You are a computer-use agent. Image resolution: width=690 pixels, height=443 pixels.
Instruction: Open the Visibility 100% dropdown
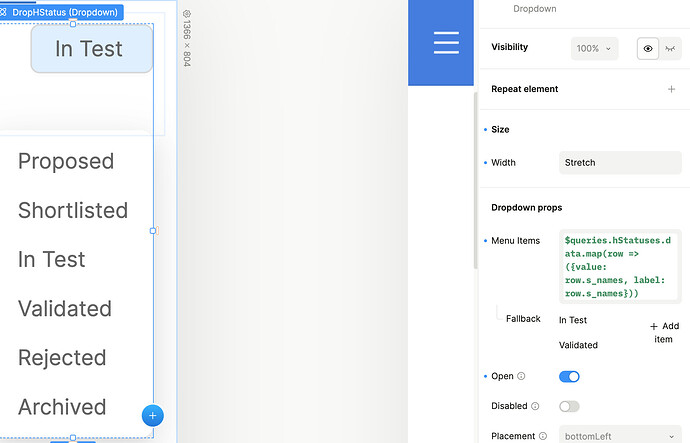point(594,48)
